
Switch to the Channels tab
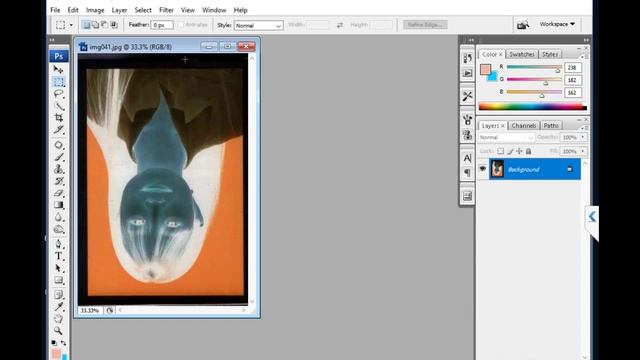tap(524, 126)
